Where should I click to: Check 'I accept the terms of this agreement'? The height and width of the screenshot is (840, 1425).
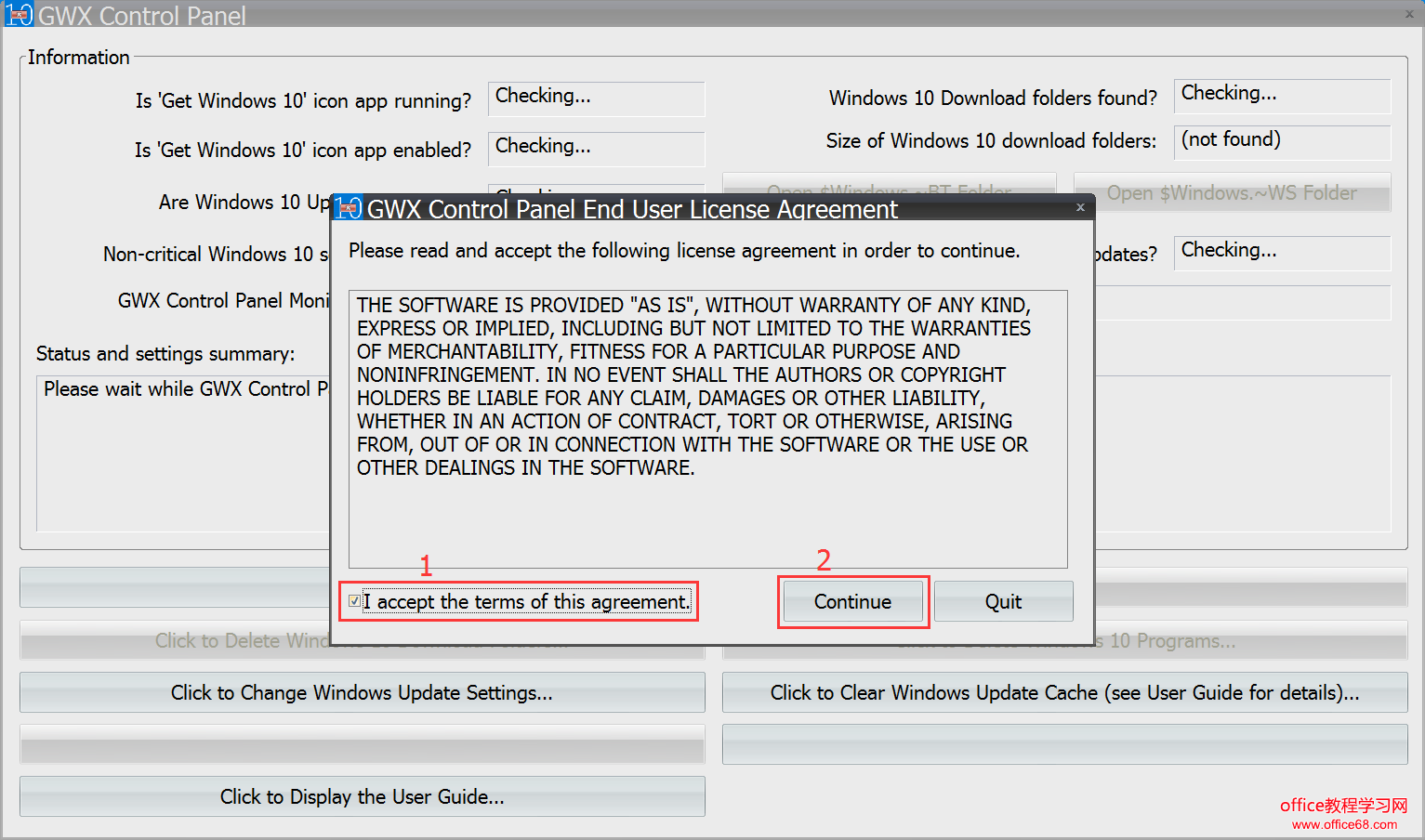click(x=354, y=601)
